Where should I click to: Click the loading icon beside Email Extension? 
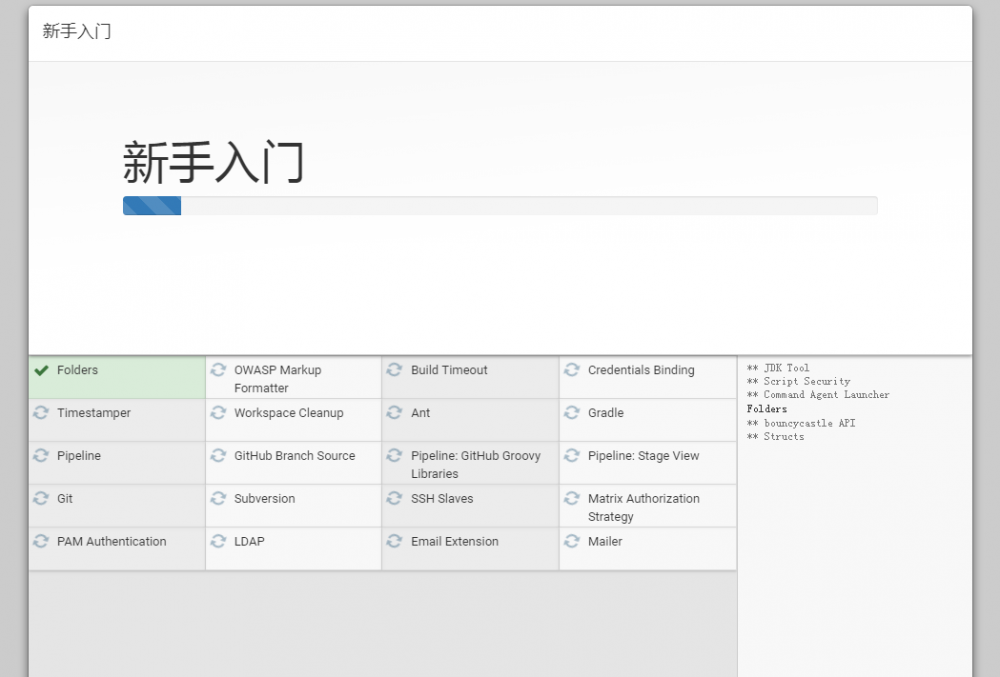click(394, 541)
